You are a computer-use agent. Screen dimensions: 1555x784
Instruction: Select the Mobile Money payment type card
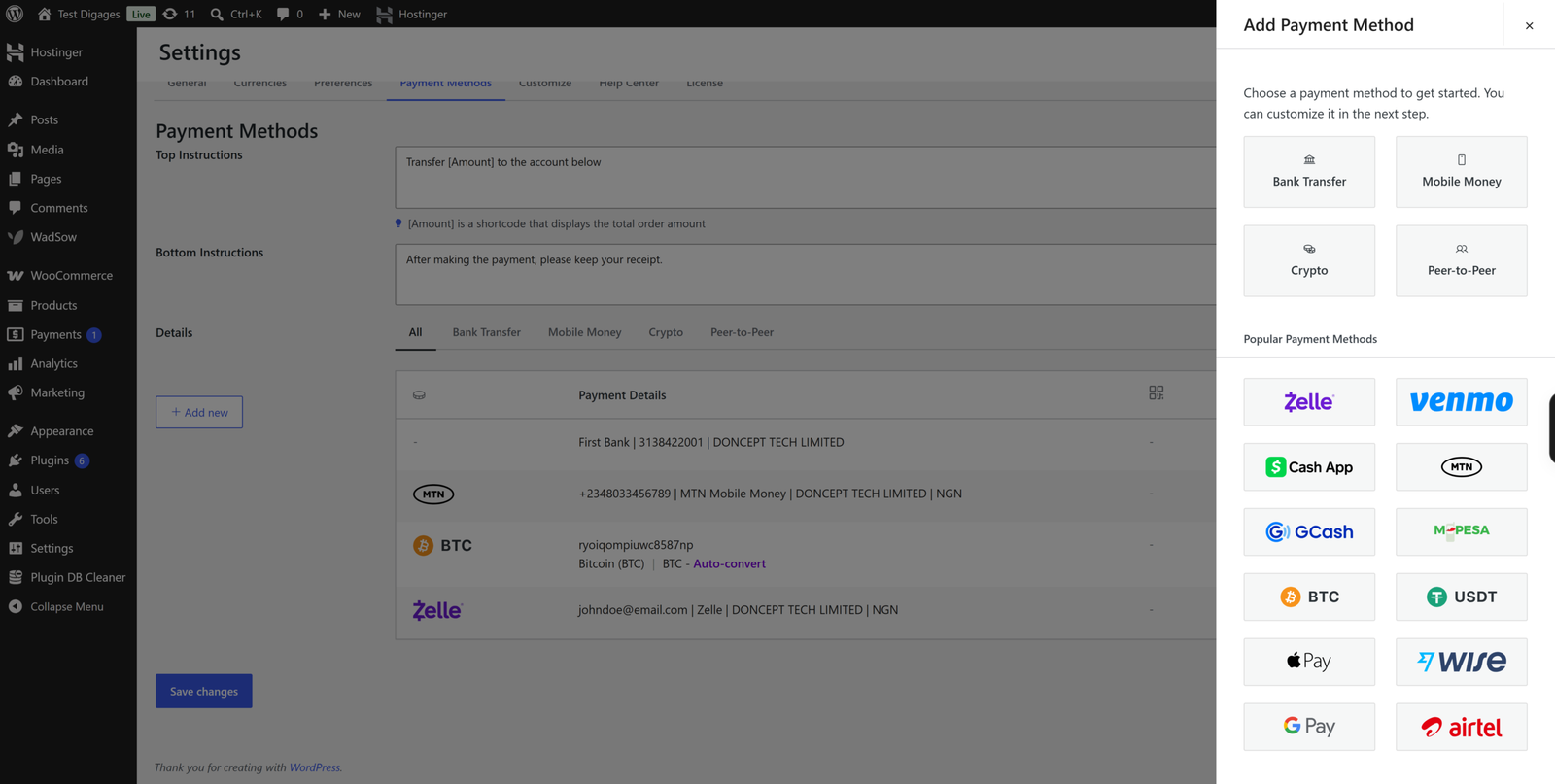coord(1462,172)
